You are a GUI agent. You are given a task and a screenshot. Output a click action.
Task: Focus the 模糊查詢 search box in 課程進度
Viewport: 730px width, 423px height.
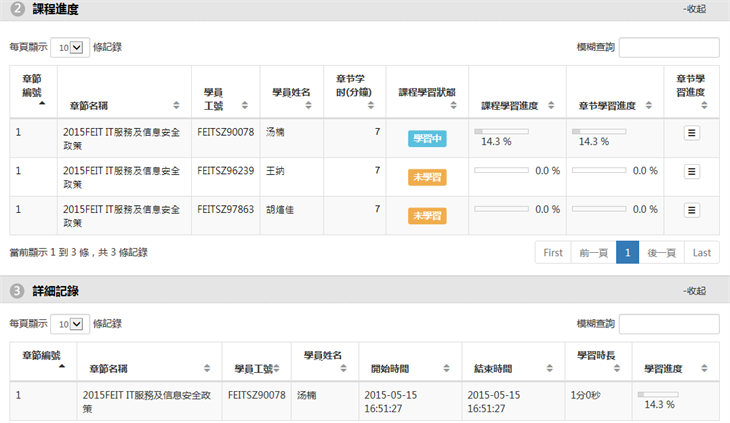click(668, 47)
